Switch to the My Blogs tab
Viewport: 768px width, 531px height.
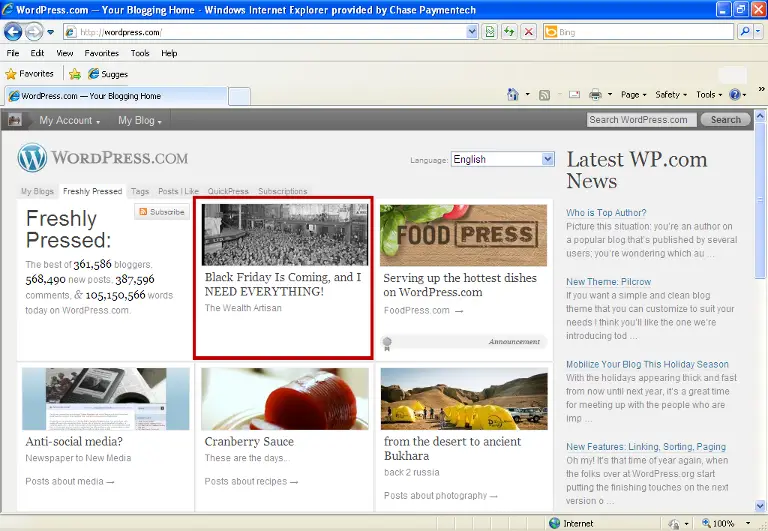tap(37, 191)
